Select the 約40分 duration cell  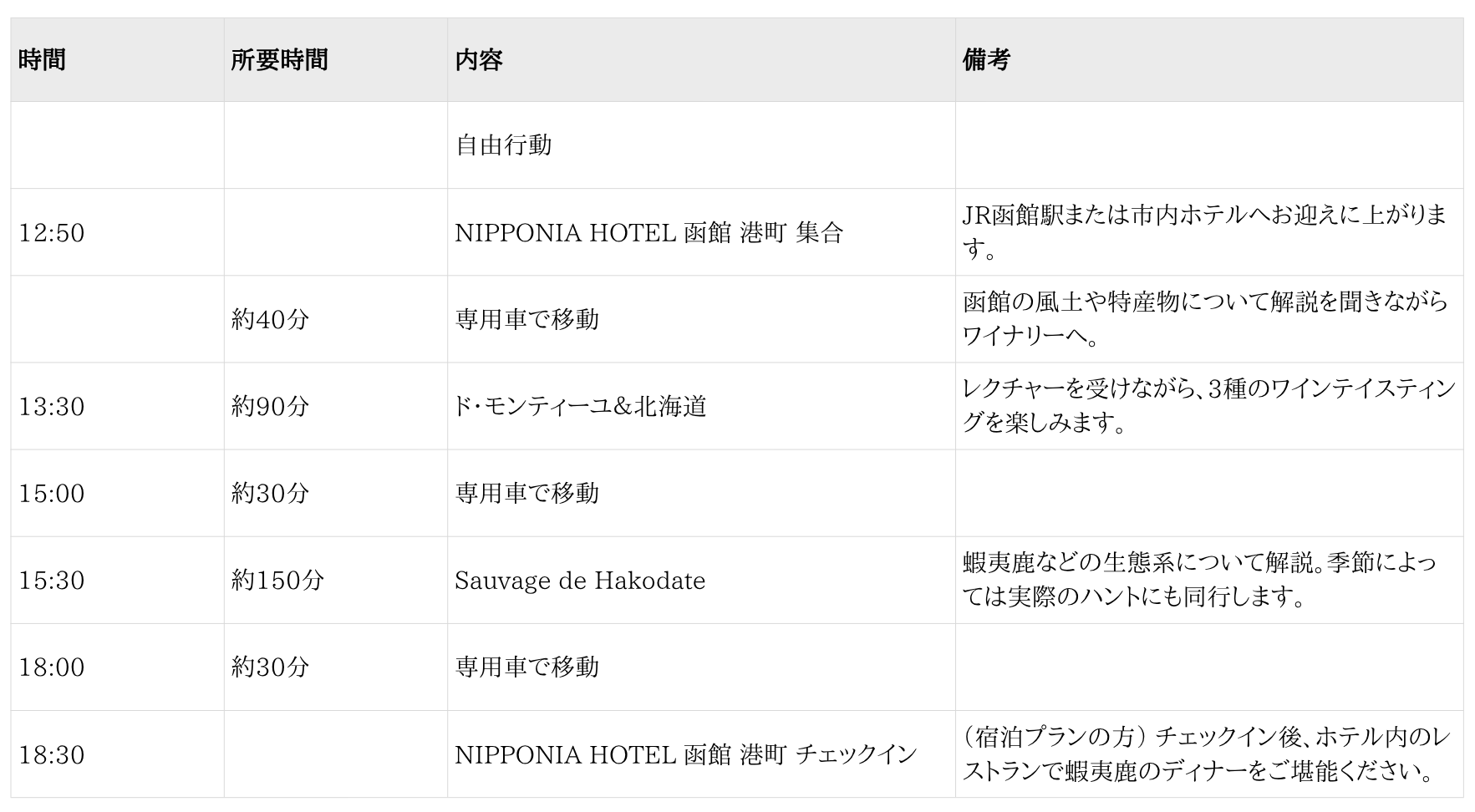270,319
